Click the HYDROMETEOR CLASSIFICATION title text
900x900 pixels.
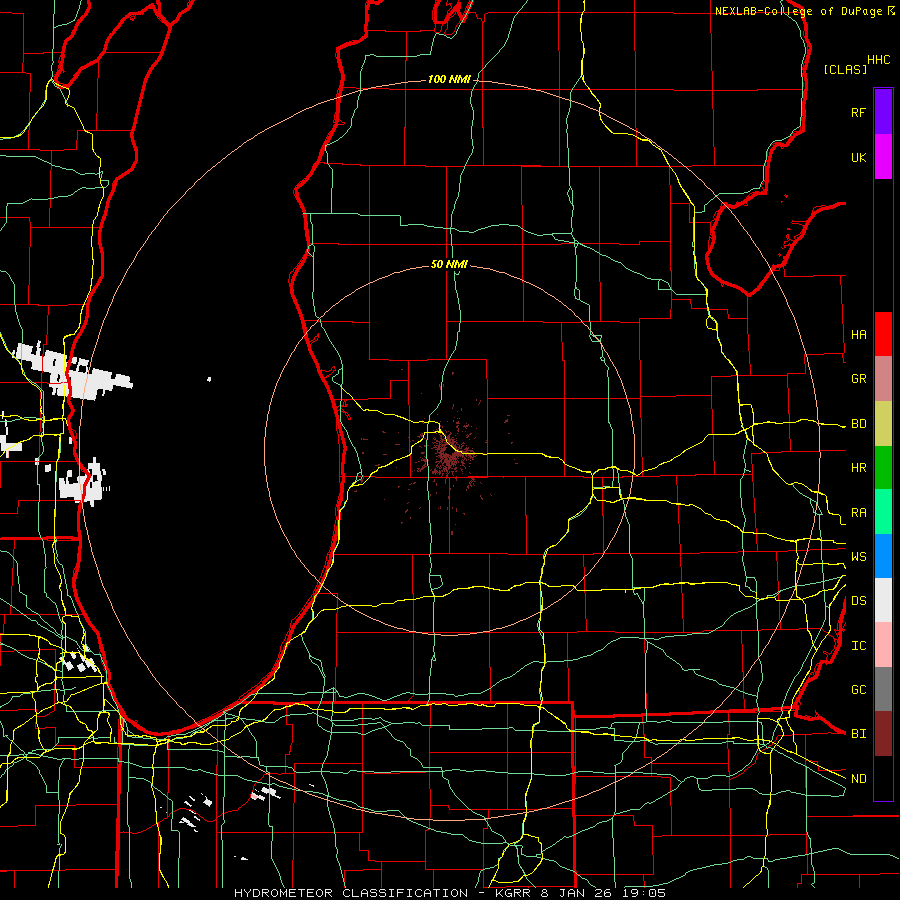tap(351, 893)
